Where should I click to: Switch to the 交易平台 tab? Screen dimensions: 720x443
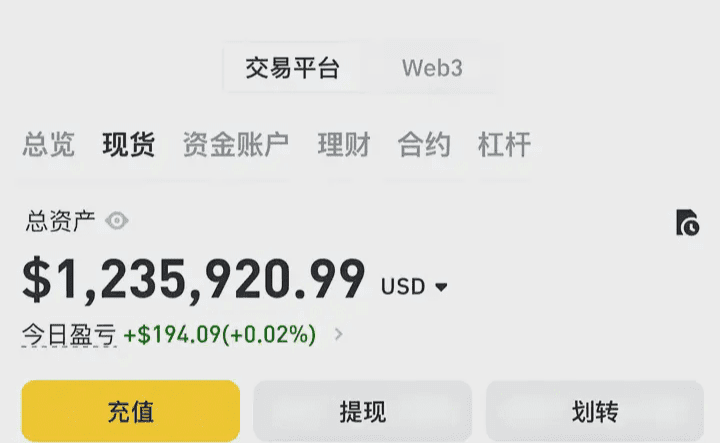point(292,68)
